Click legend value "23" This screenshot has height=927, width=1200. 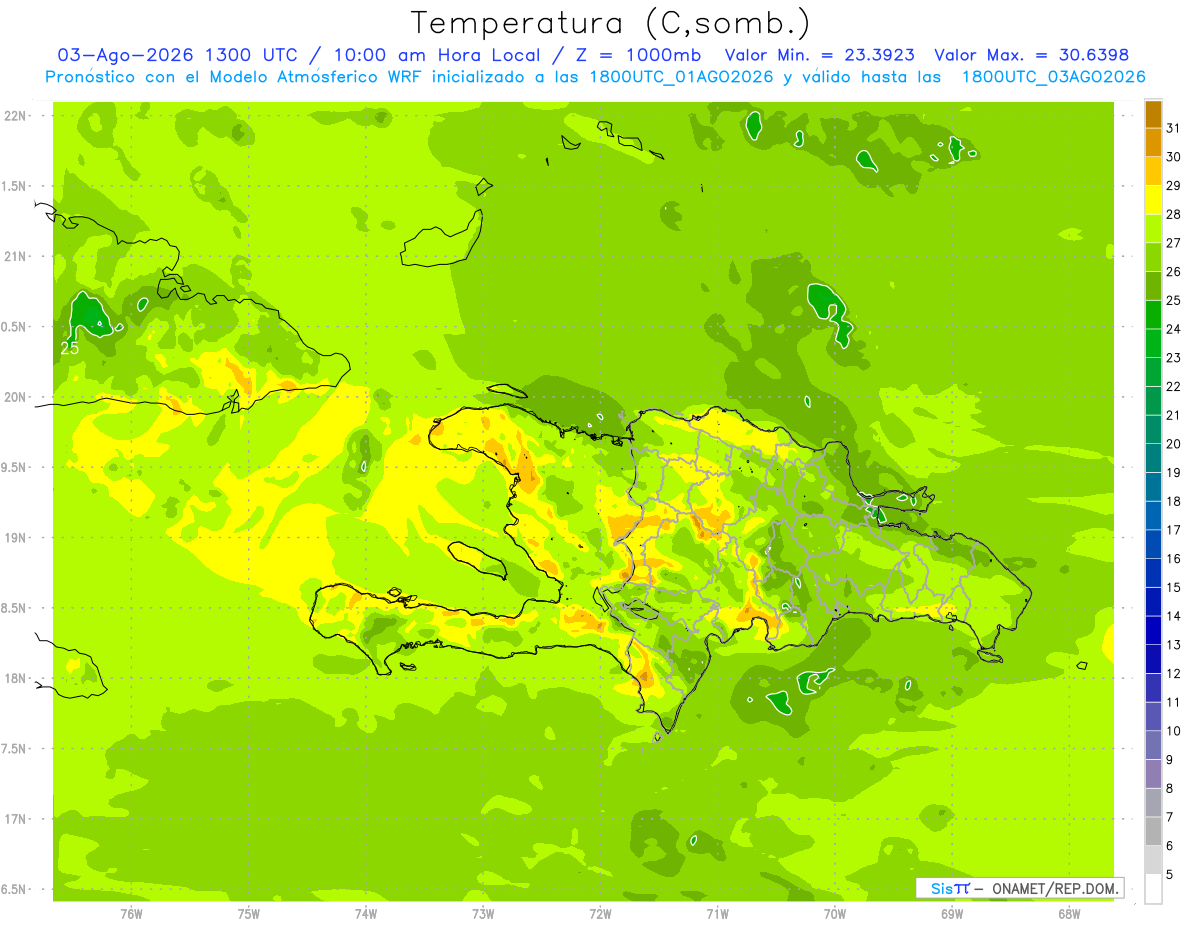click(1174, 358)
